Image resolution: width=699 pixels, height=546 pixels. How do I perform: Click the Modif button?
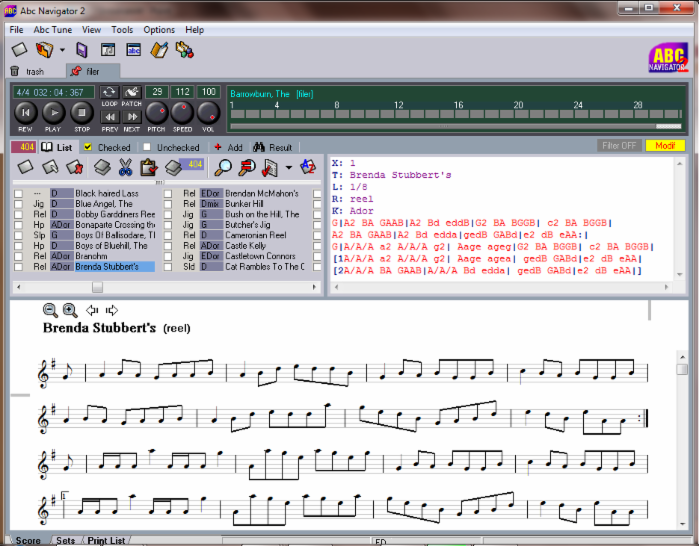click(x=664, y=146)
